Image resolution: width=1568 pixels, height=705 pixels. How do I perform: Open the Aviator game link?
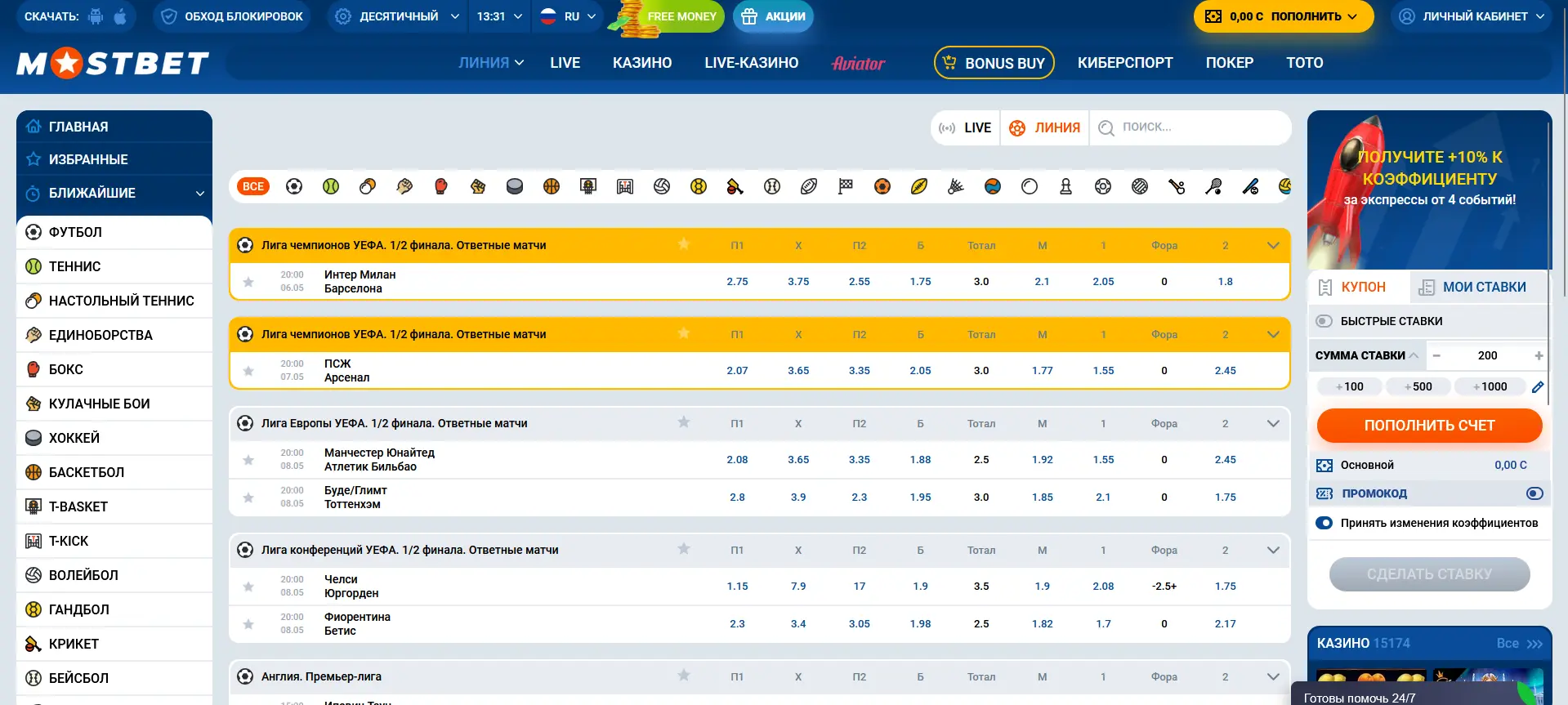coord(858,63)
